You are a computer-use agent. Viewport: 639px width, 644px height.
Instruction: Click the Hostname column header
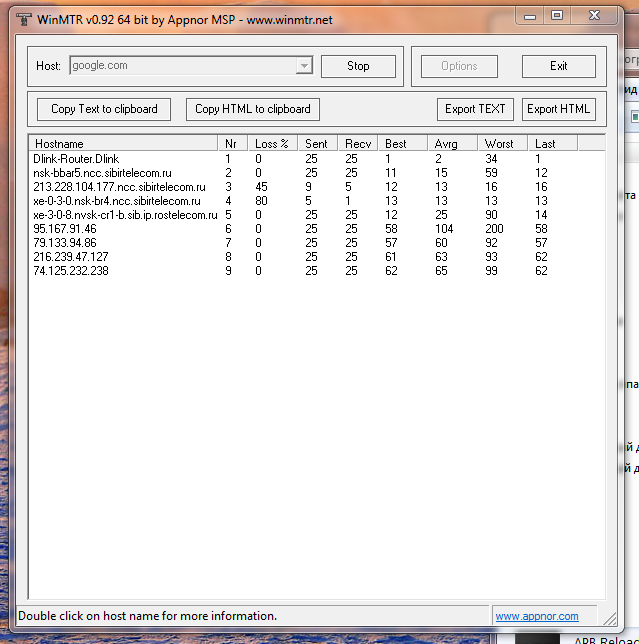(x=60, y=144)
